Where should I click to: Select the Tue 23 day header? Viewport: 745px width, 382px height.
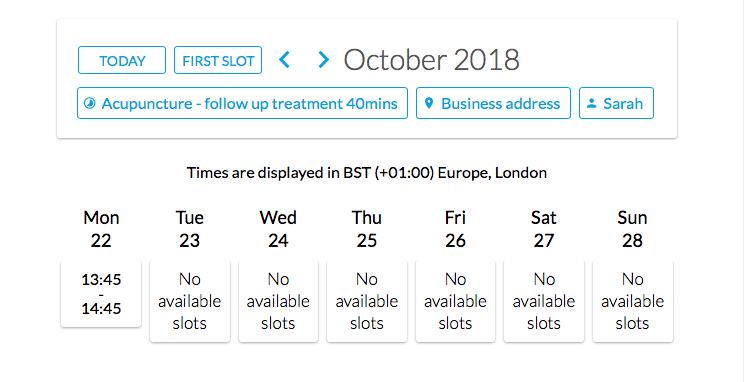pyautogui.click(x=190, y=229)
